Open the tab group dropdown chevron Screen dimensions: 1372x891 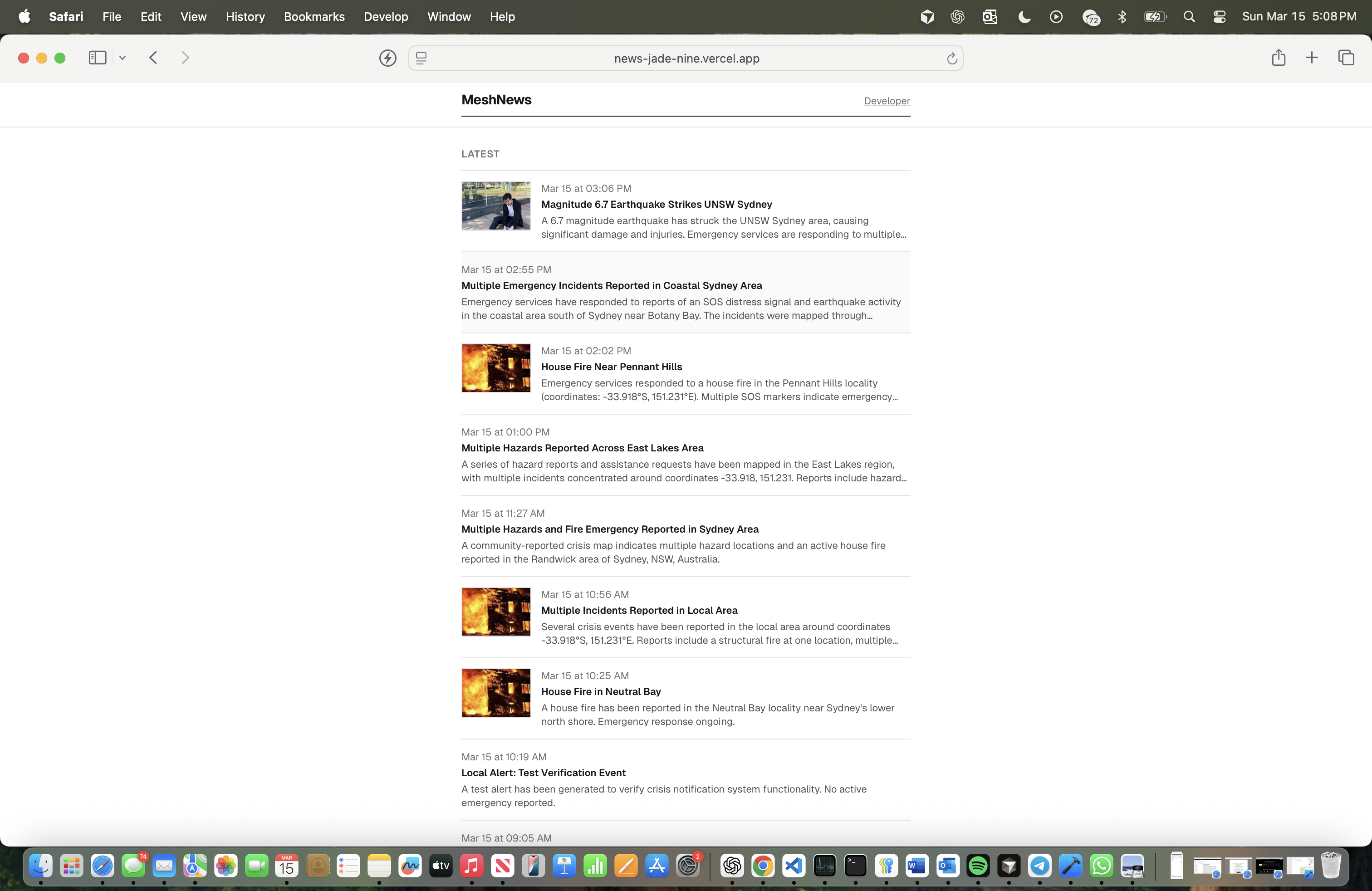click(122, 58)
